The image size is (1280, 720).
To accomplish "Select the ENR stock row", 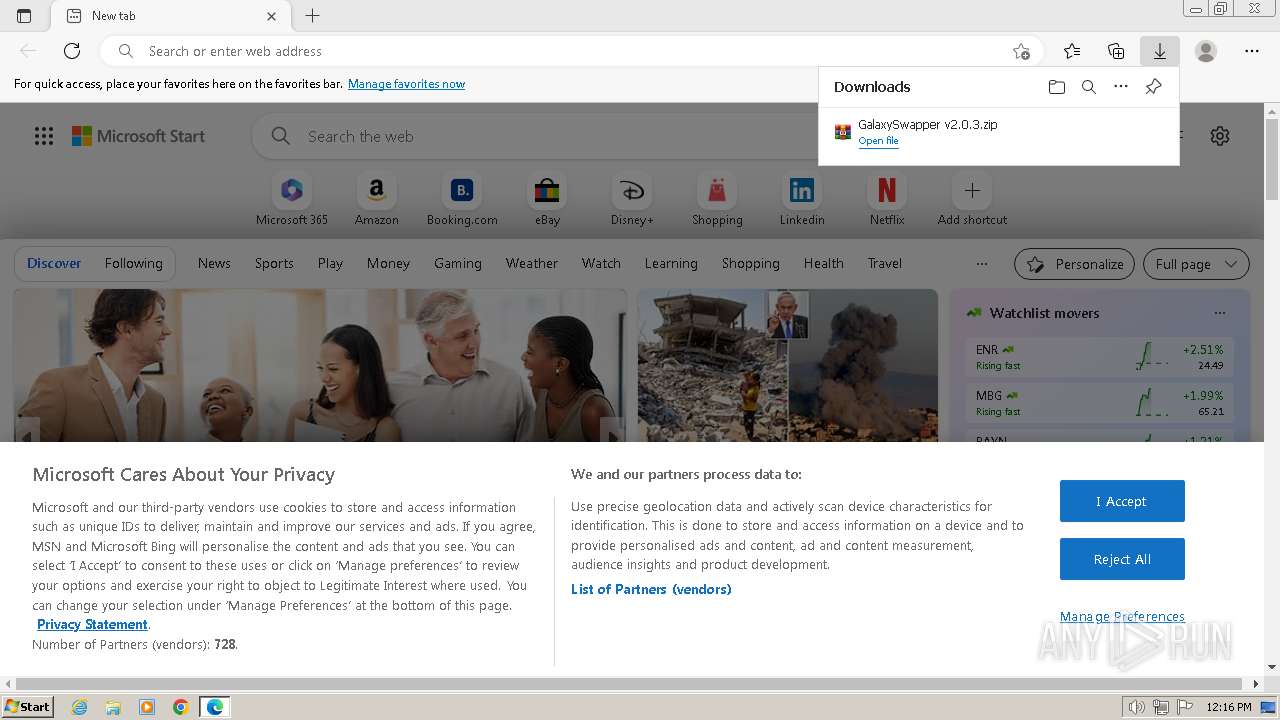I will click(1099, 357).
